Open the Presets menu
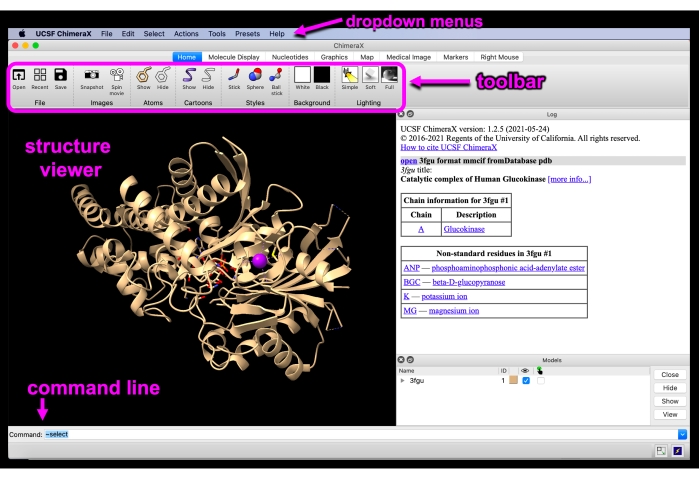 (247, 33)
